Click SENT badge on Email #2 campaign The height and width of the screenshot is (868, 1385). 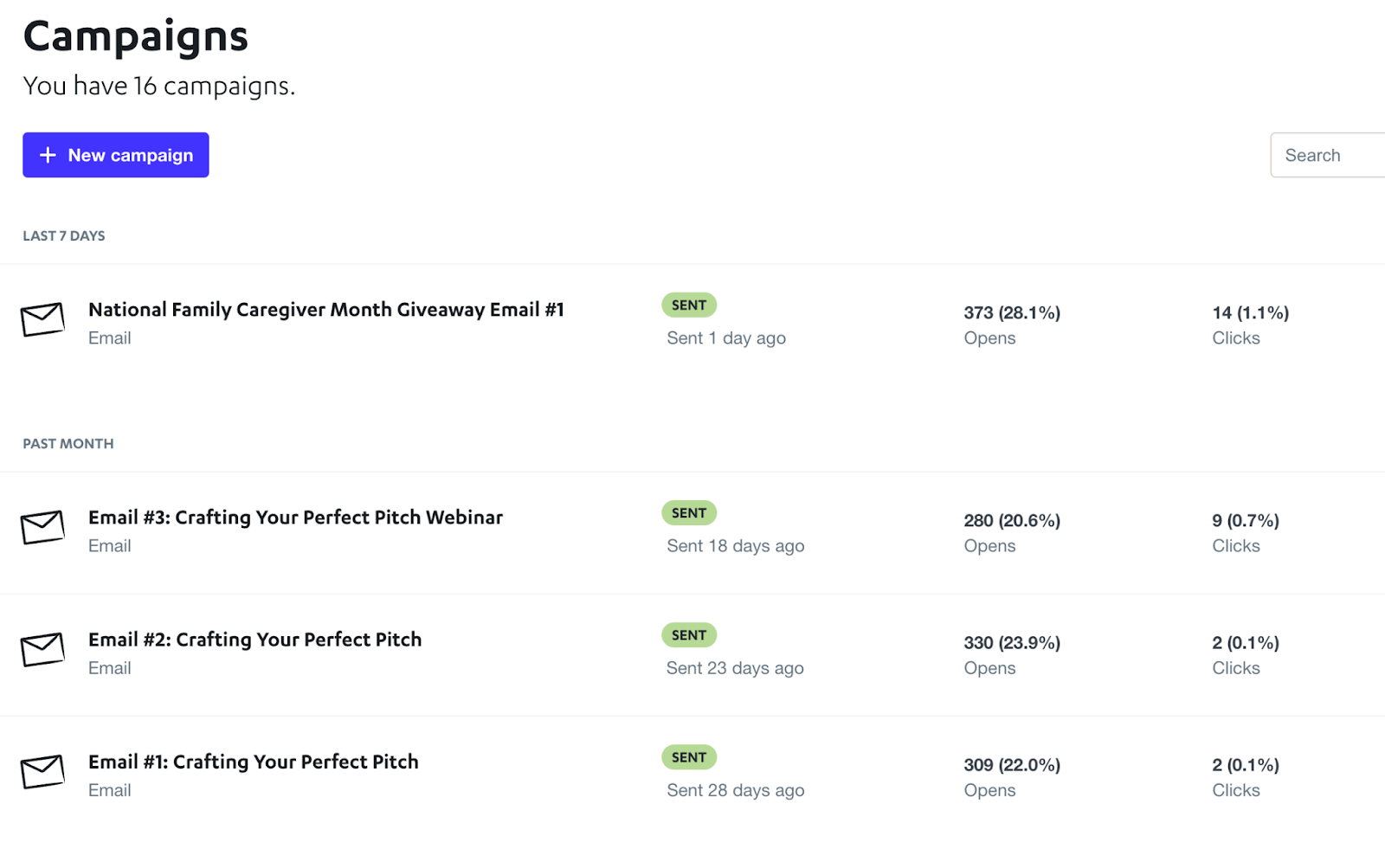tap(689, 635)
